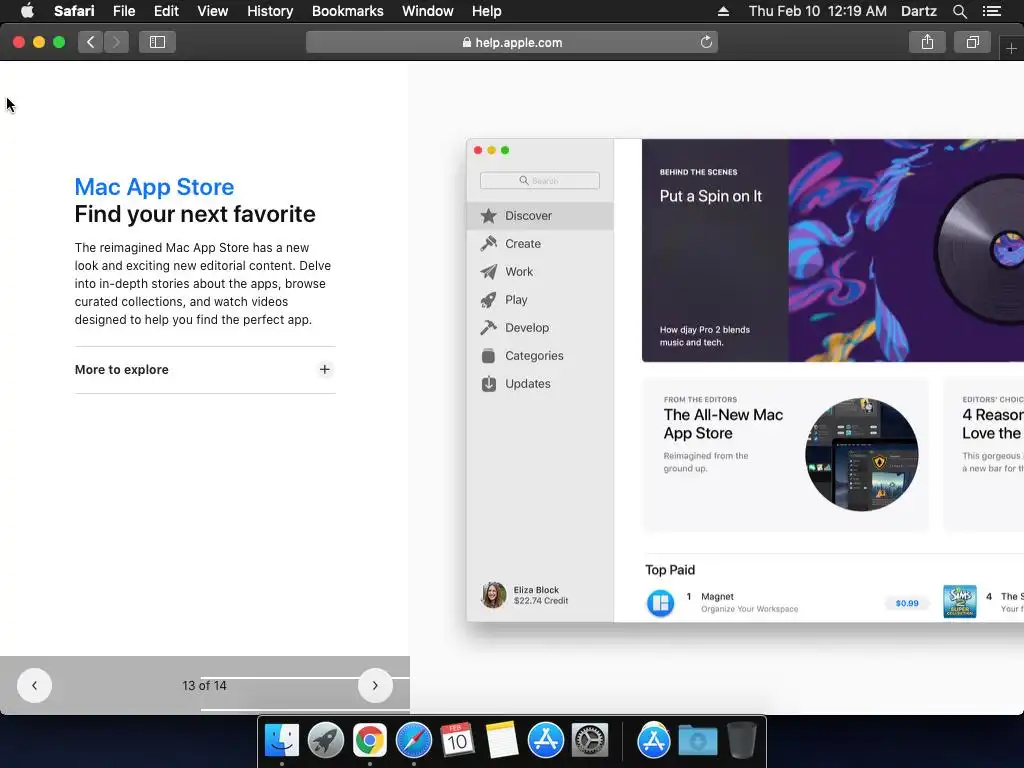This screenshot has height=768, width=1024.
Task: Click the Magnet app name in Top Paid
Action: tap(717, 596)
